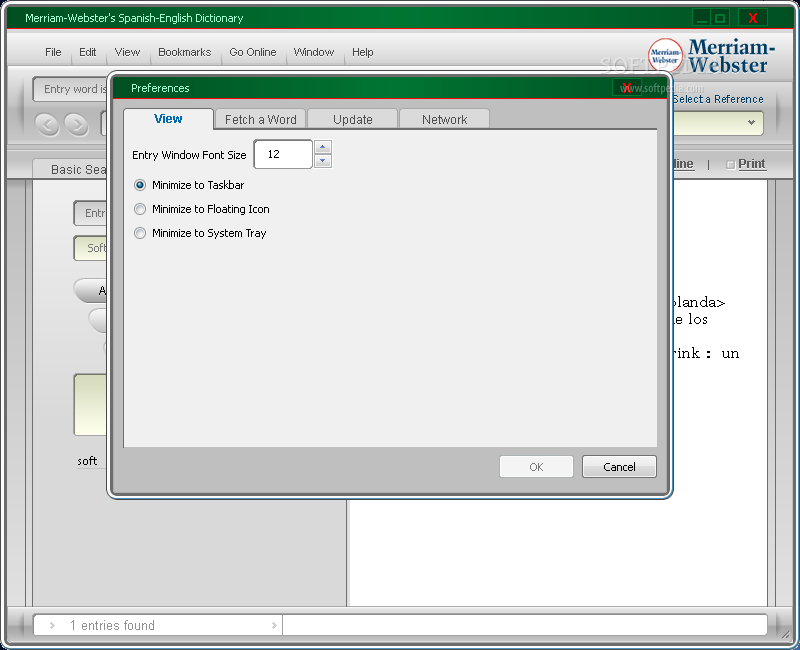
Task: Click the 'soft' result in the list
Action: point(87,461)
